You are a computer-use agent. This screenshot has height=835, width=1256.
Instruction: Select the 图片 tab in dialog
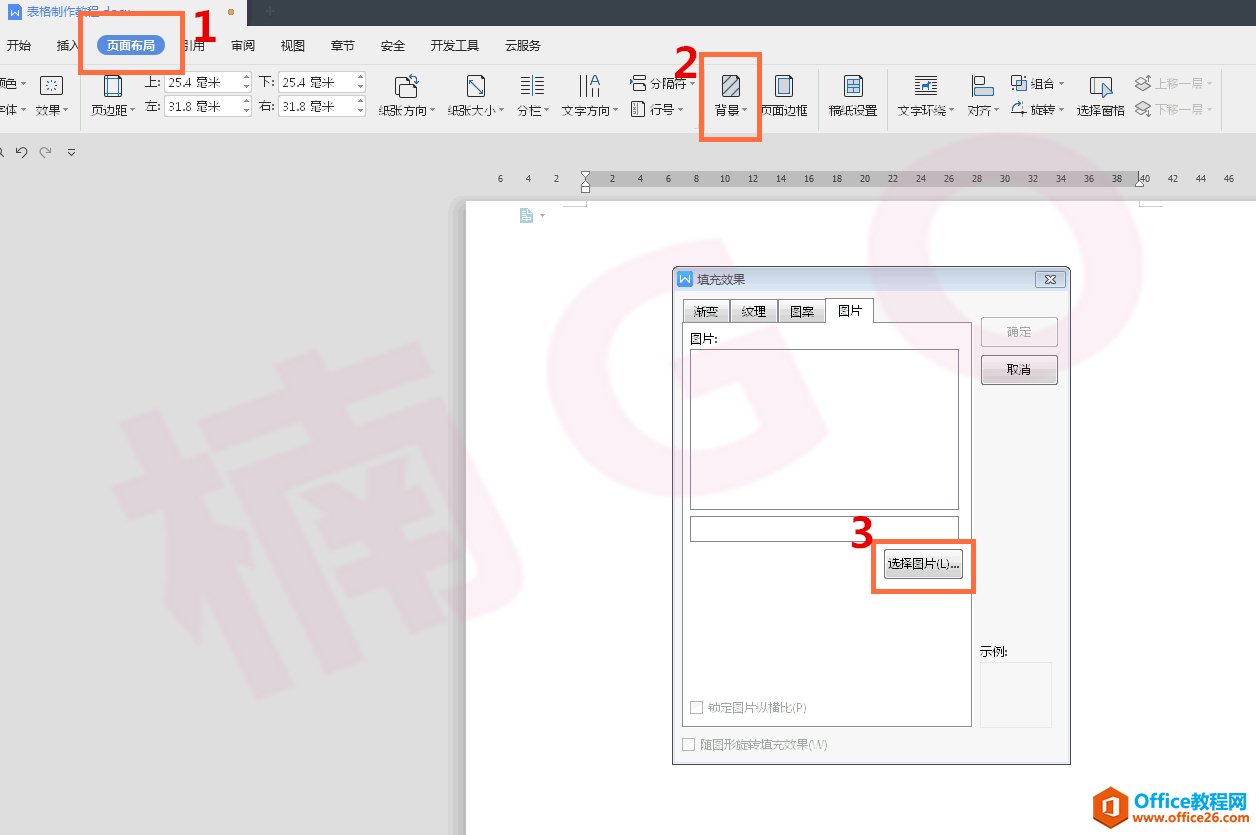850,310
